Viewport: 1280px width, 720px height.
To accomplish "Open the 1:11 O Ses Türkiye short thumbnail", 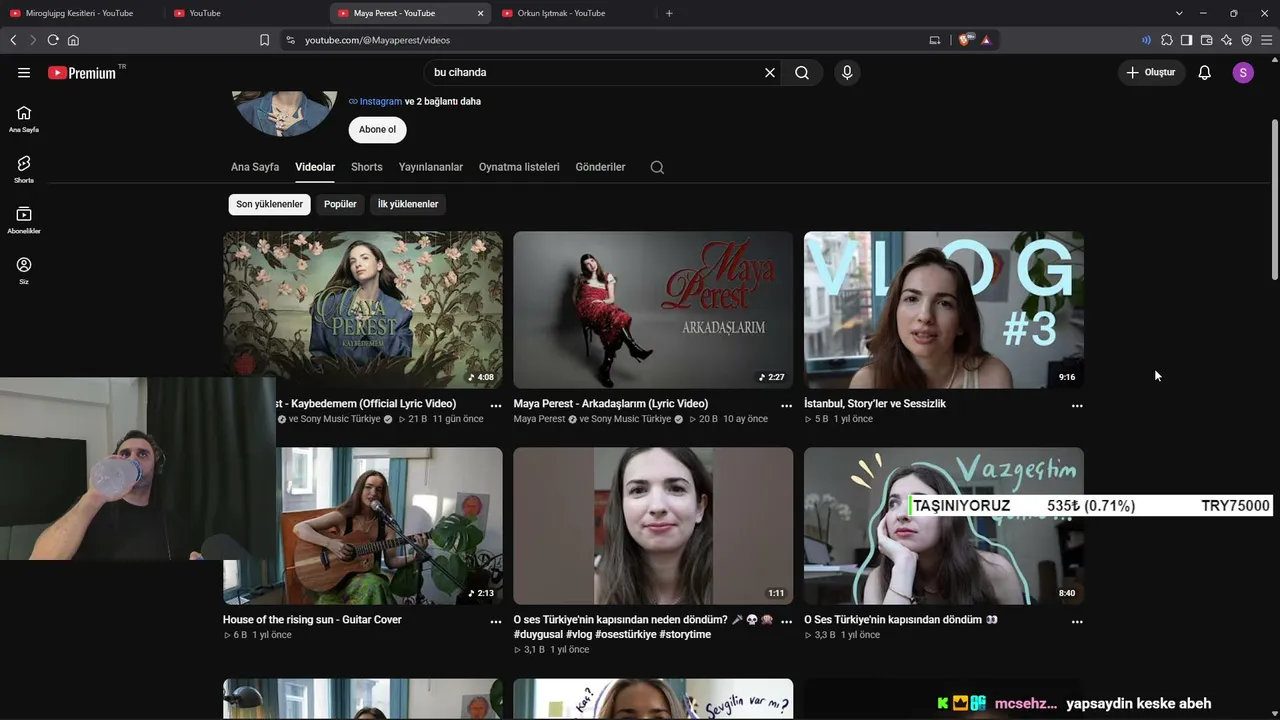I will [653, 526].
